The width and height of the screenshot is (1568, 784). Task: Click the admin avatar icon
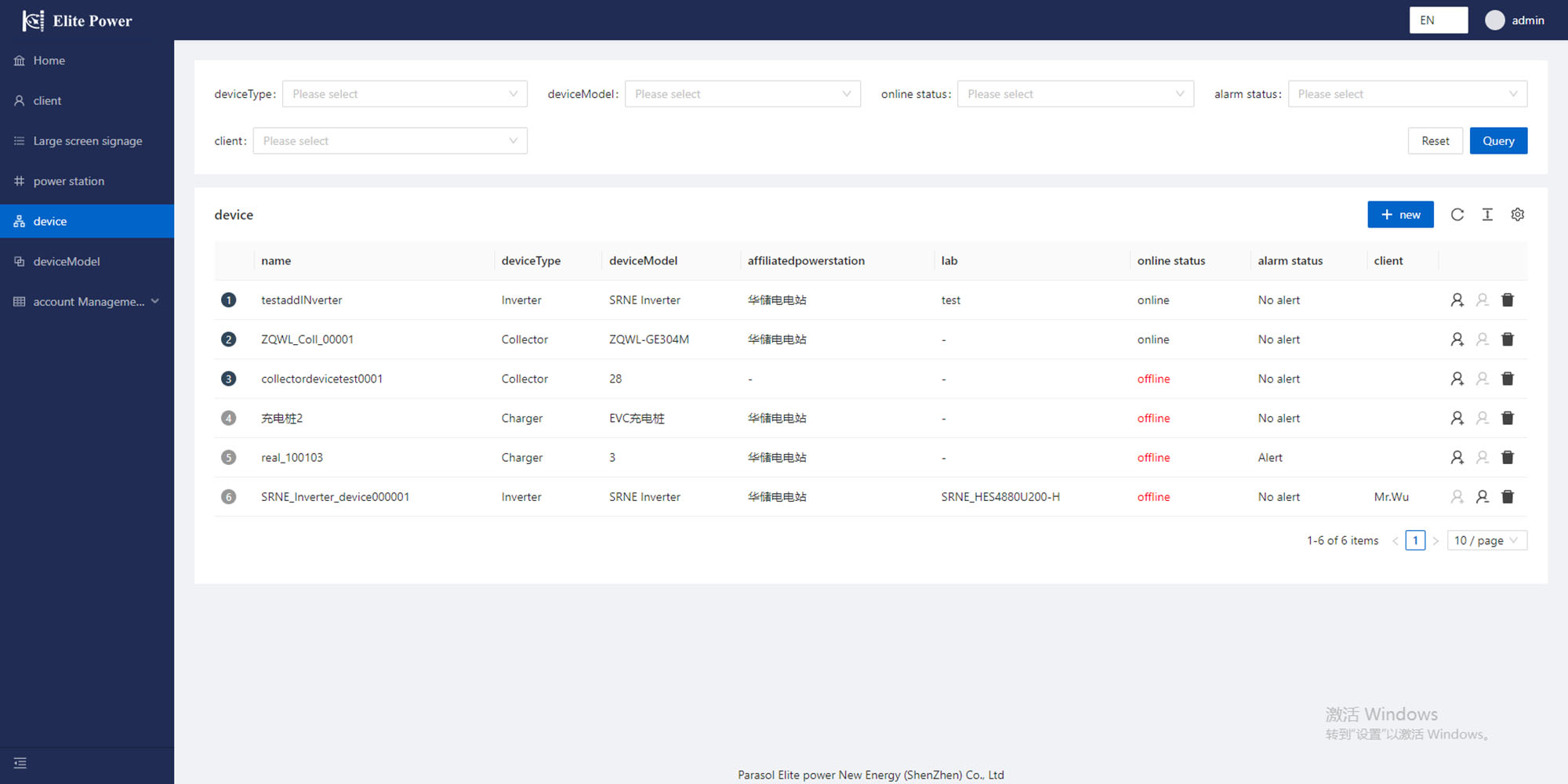point(1494,20)
